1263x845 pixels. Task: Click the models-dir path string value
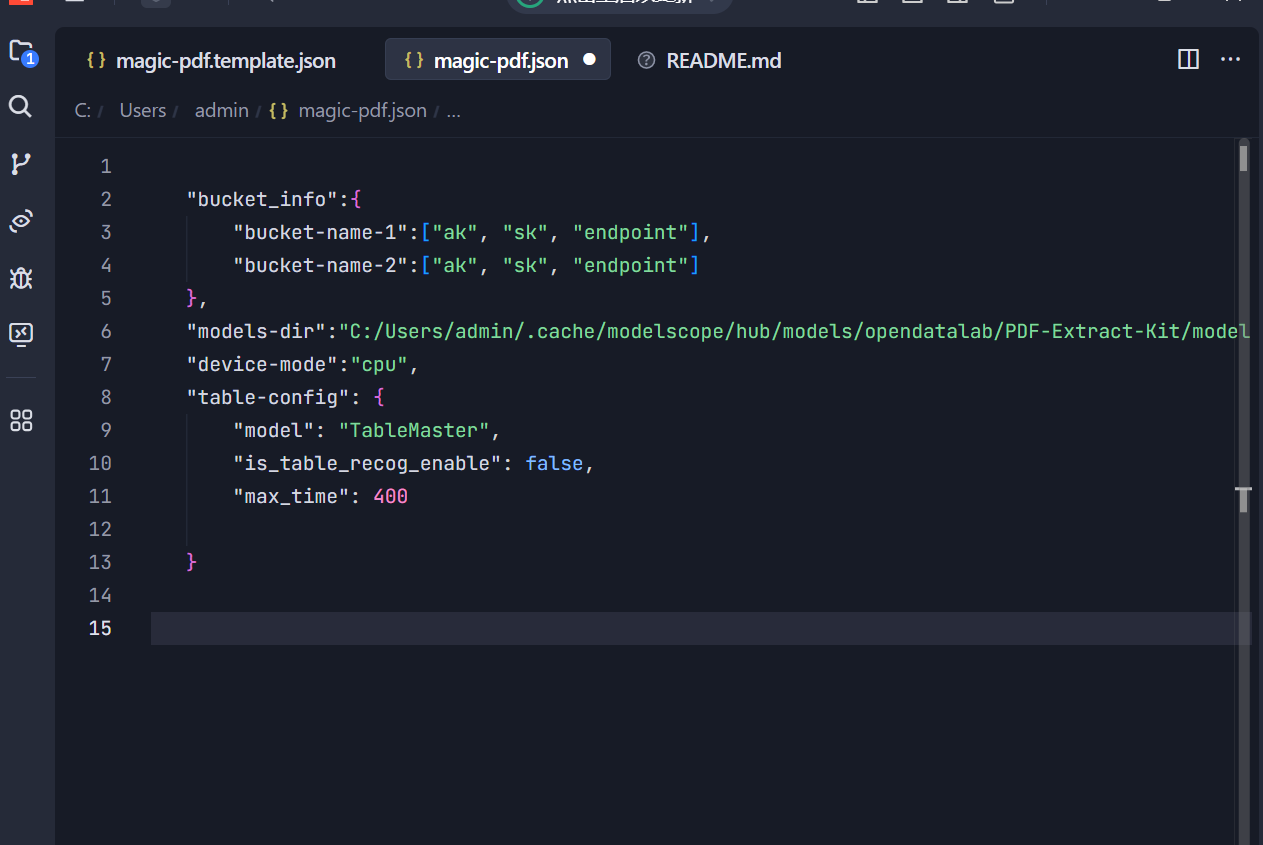tap(794, 331)
